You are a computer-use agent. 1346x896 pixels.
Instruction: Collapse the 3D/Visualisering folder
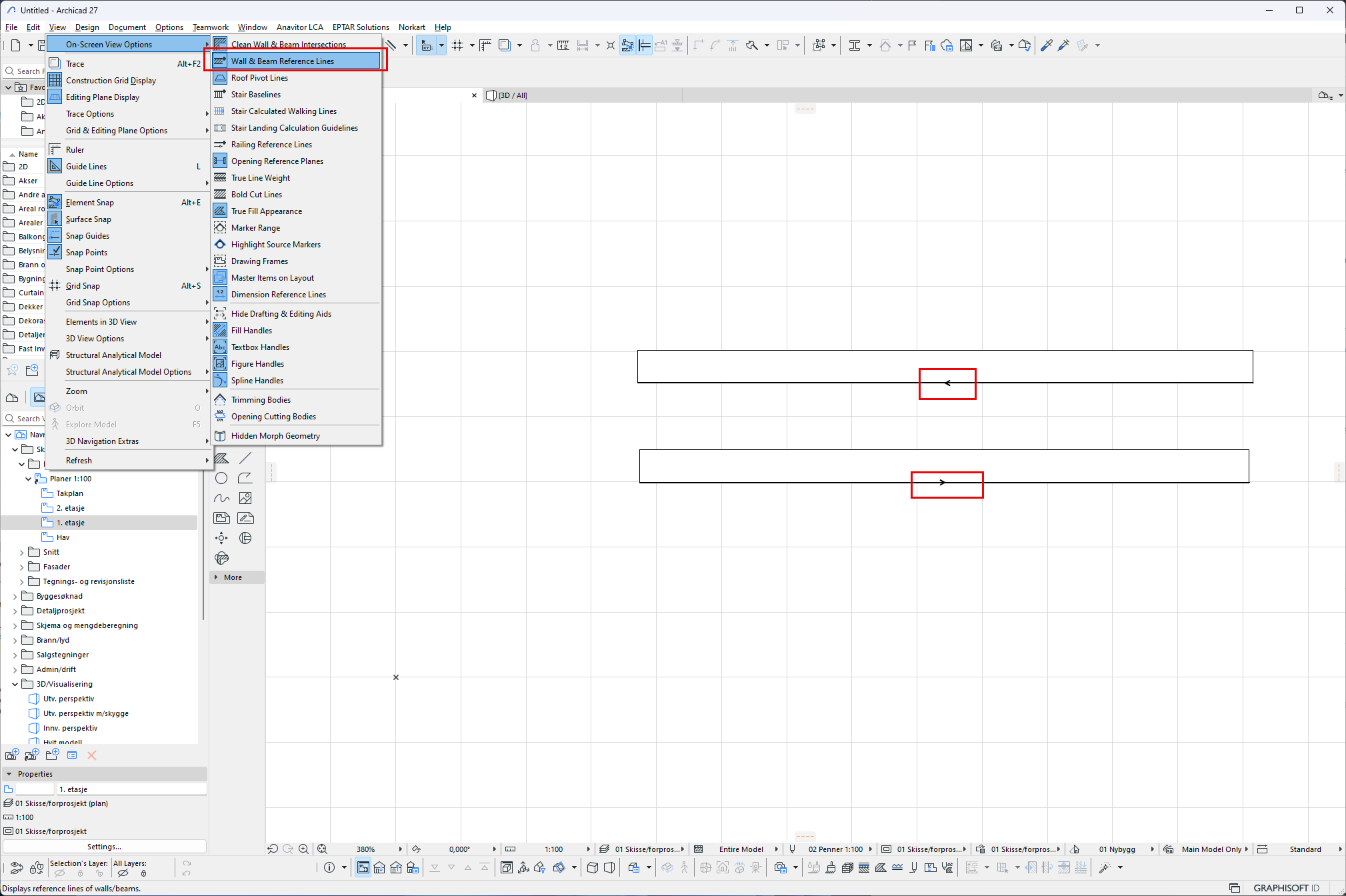15,685
